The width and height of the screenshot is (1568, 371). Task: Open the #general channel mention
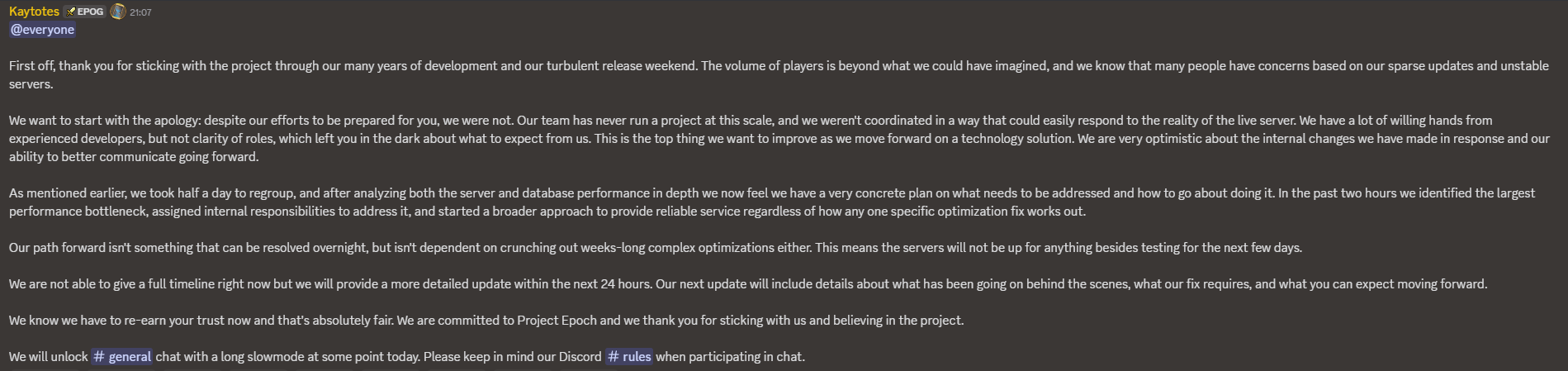click(121, 357)
